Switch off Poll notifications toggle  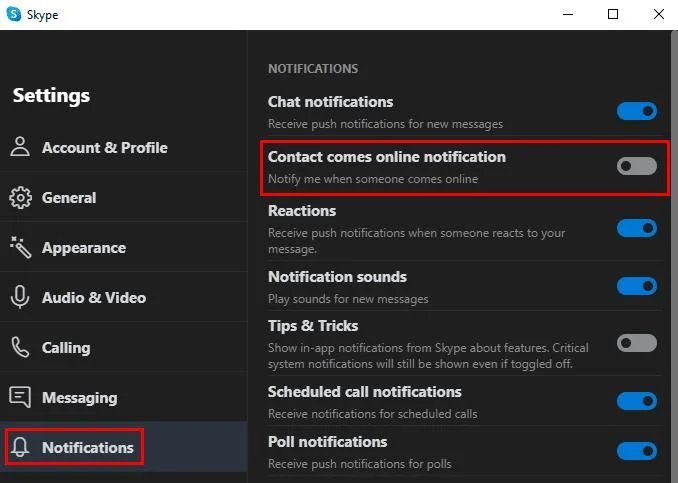pos(636,451)
